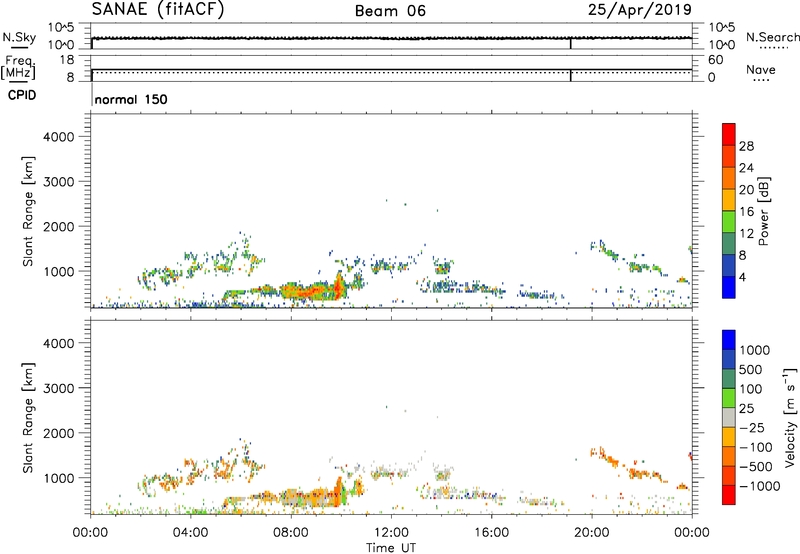Click the "Nave" legend label
This screenshot has width=800, height=554.
(x=760, y=70)
